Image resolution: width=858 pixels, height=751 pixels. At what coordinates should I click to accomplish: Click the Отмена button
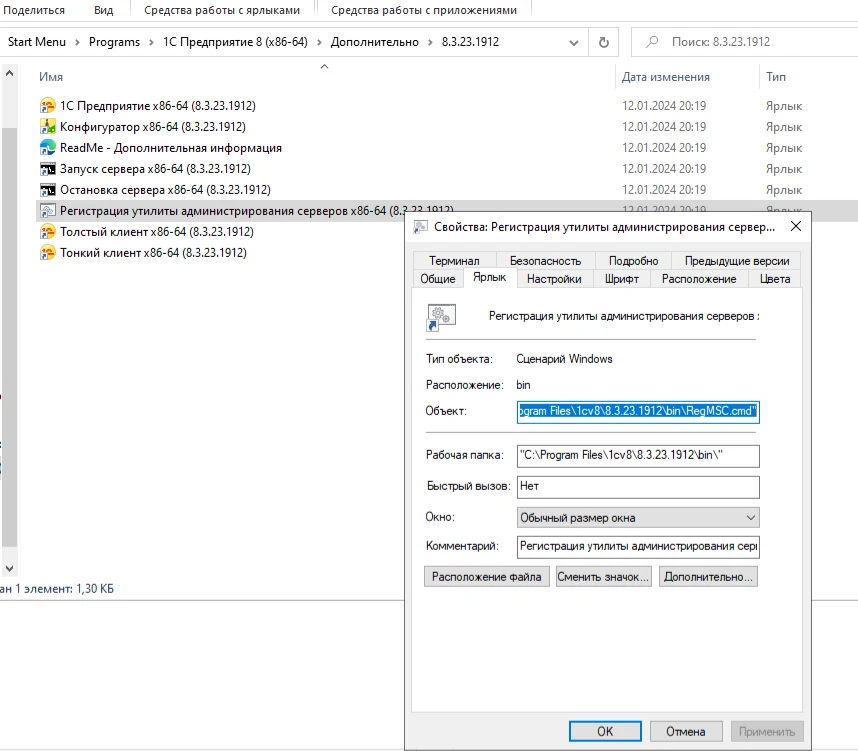pos(686,731)
